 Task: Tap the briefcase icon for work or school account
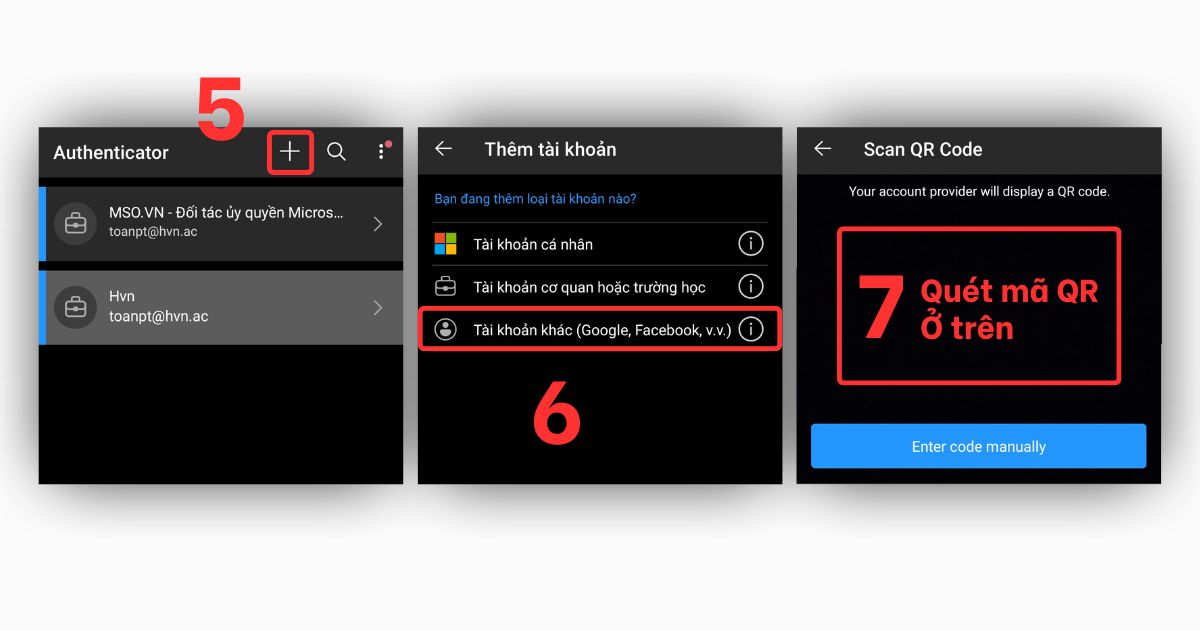click(444, 286)
